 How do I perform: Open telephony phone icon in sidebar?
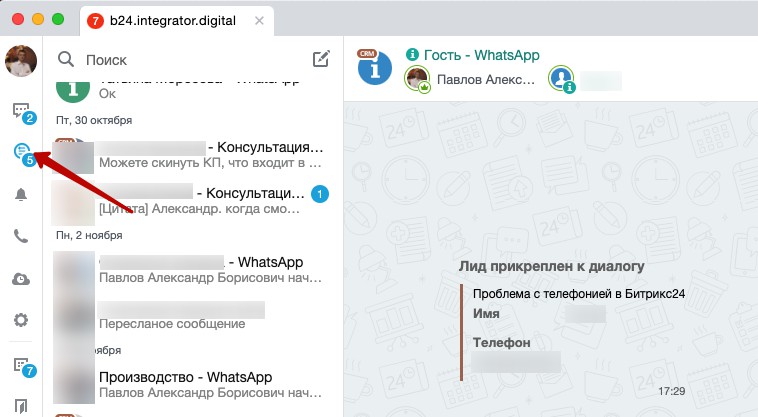tap(21, 236)
